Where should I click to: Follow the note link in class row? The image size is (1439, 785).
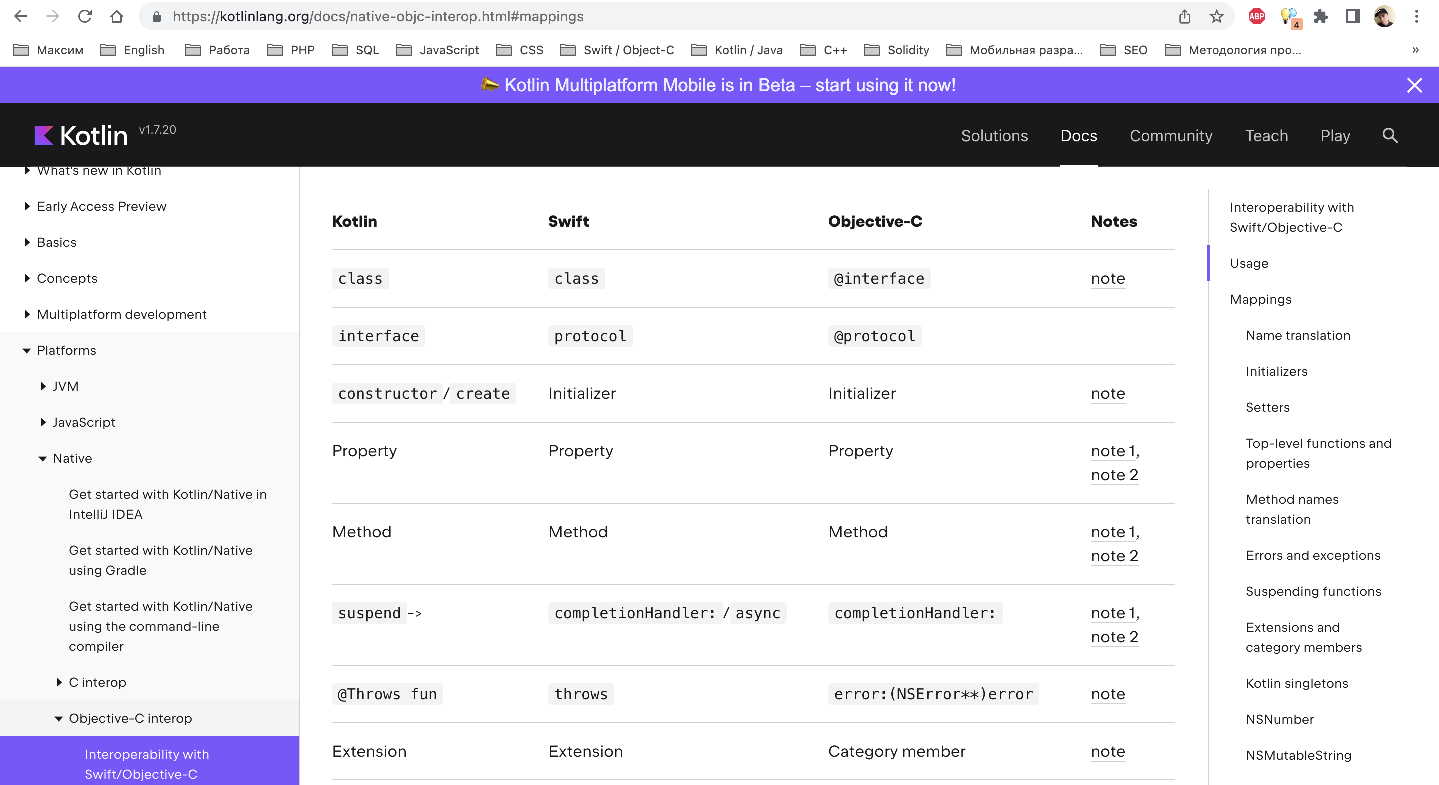[x=1108, y=279]
